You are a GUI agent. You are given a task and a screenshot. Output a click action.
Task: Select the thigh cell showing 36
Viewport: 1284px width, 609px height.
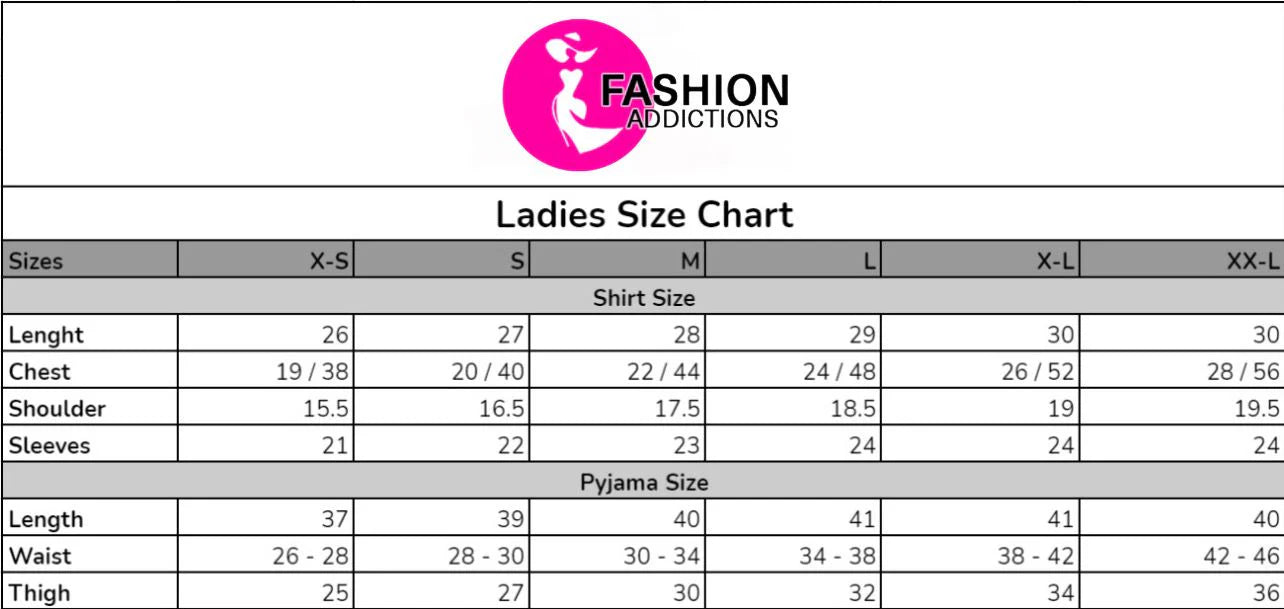point(1183,592)
